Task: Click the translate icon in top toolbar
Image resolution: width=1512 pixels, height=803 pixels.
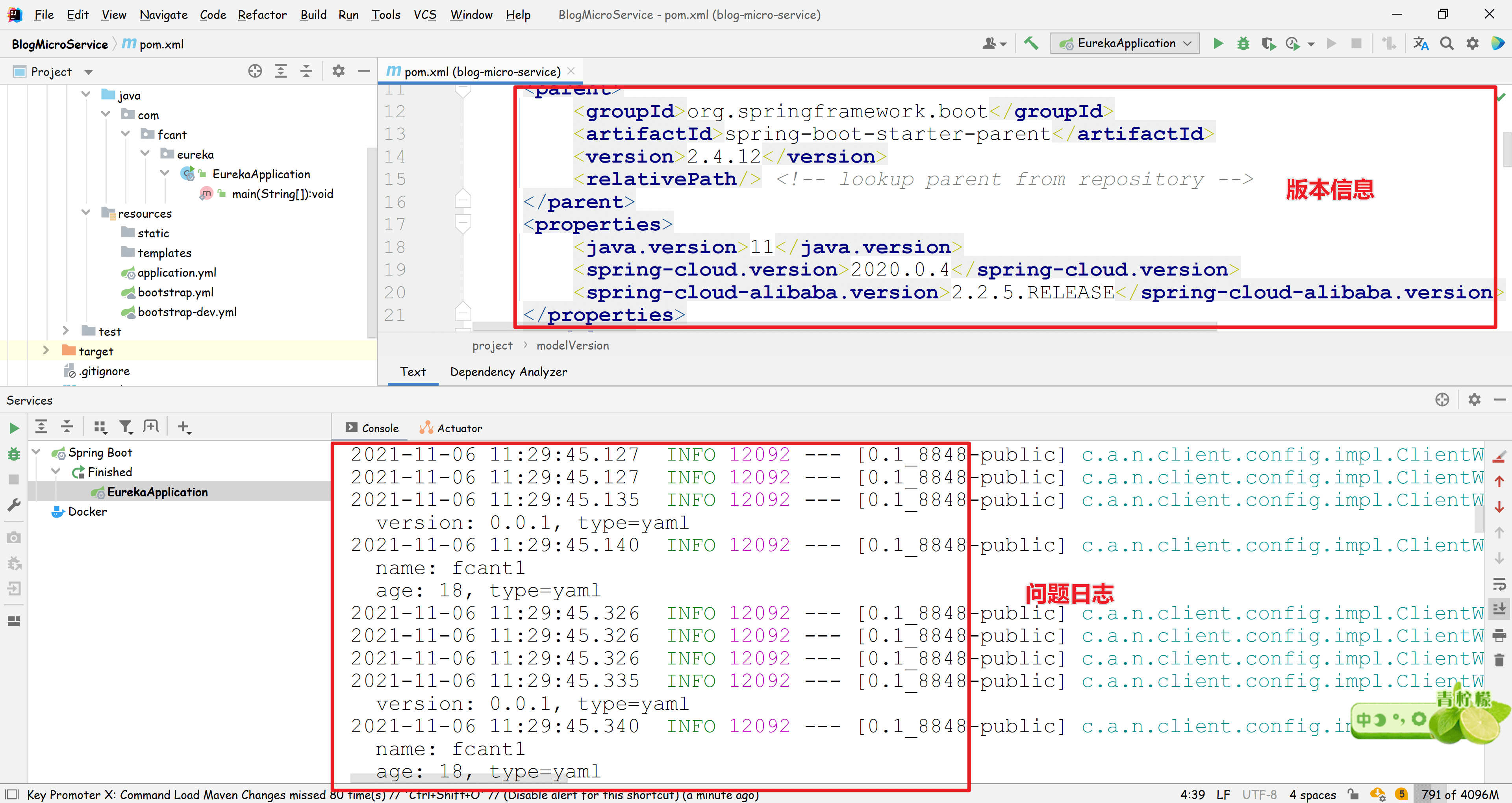Action: pos(1420,43)
